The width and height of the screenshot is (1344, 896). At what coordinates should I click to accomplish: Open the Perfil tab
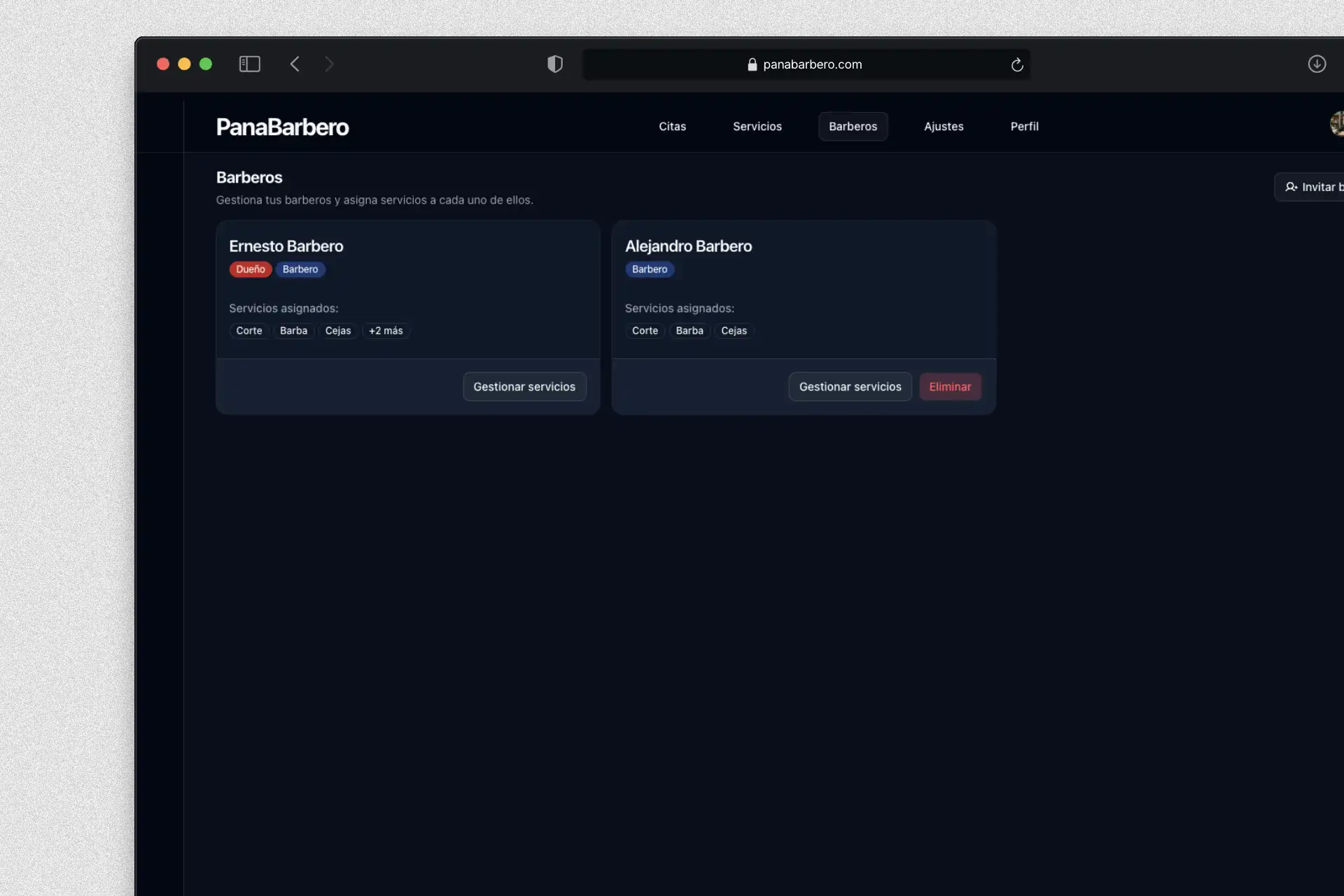coord(1024,127)
